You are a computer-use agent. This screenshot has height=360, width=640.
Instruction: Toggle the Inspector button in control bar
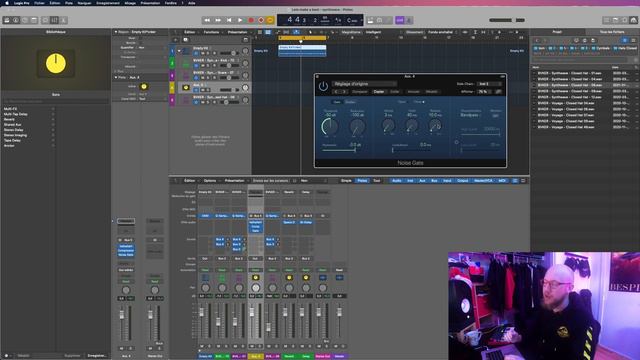pyautogui.click(x=16, y=20)
